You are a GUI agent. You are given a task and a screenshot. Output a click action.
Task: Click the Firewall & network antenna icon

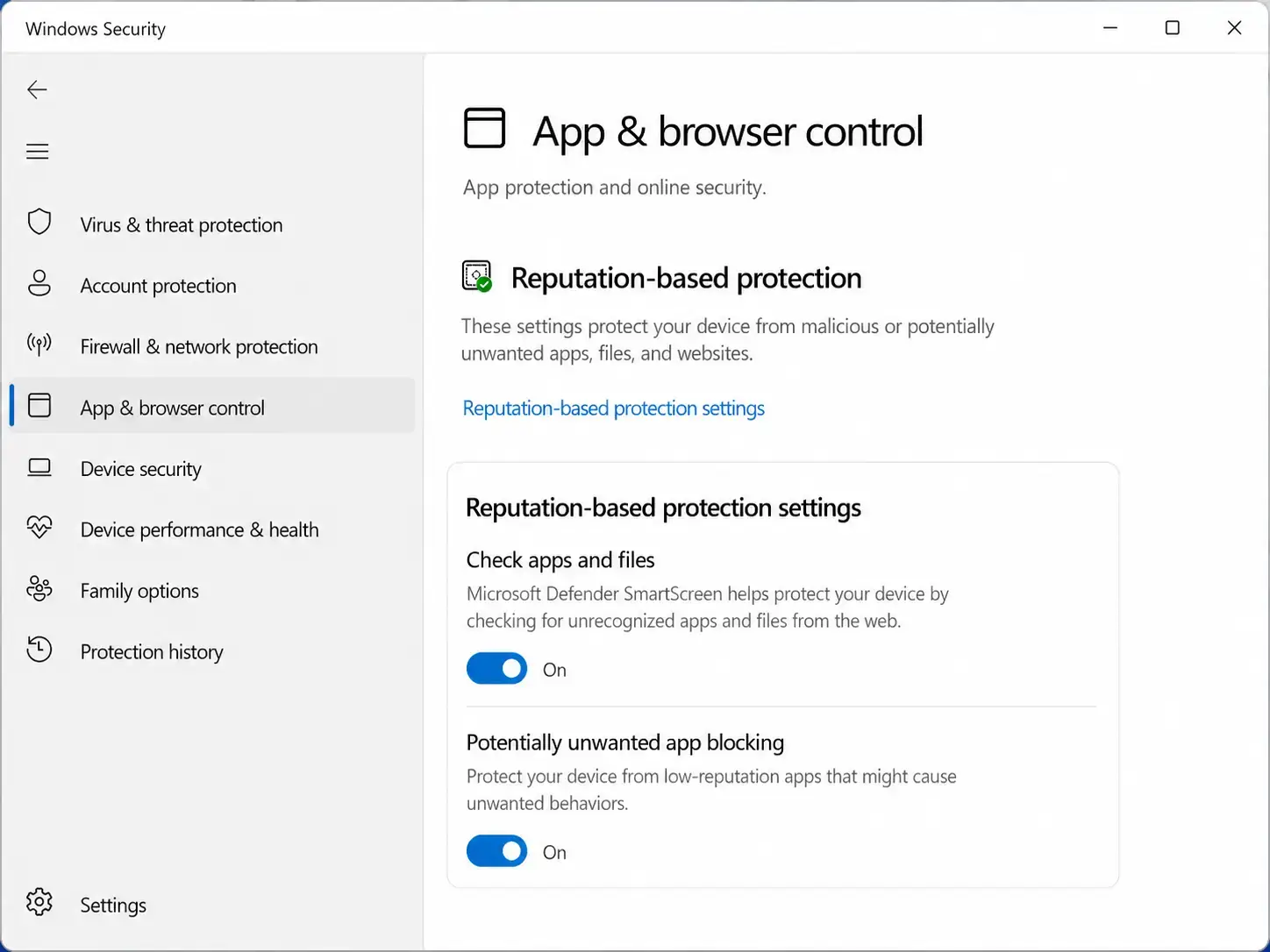pyautogui.click(x=39, y=345)
